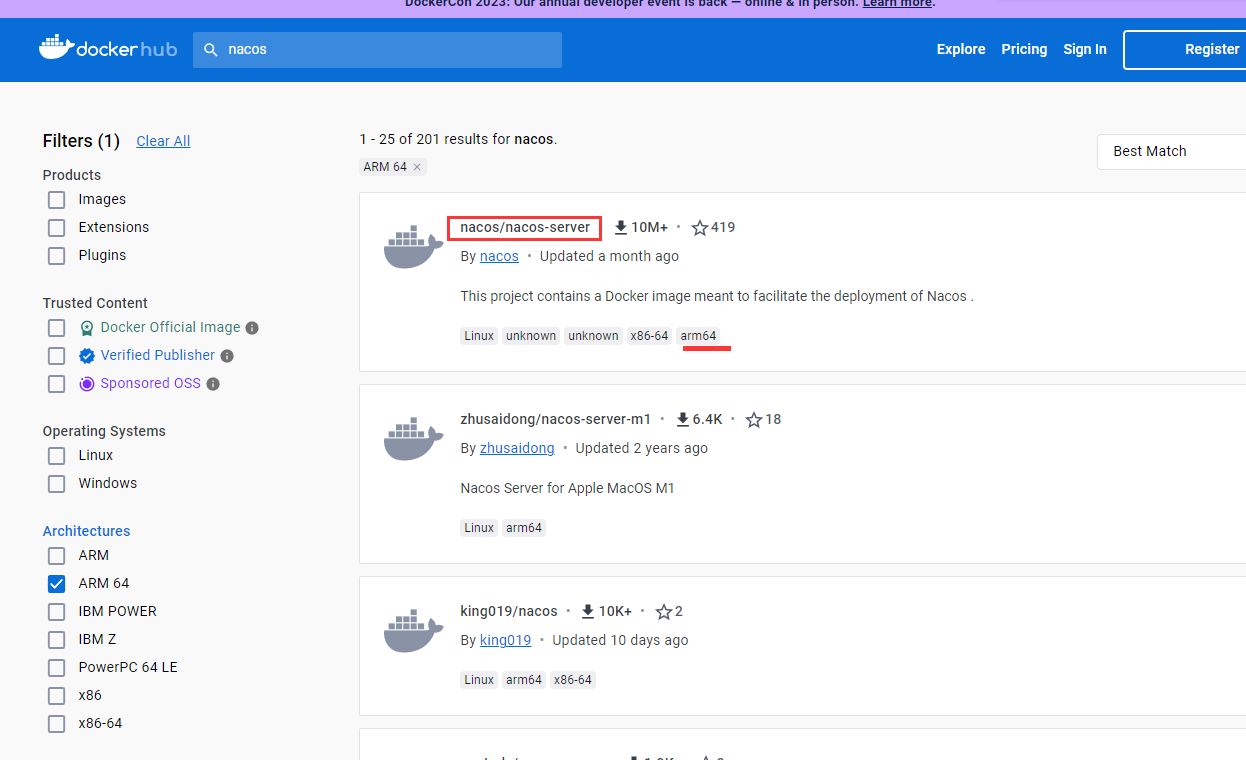Viewport: 1246px width, 760px height.
Task: Click the download icon beside 10K+
Action: pos(588,611)
